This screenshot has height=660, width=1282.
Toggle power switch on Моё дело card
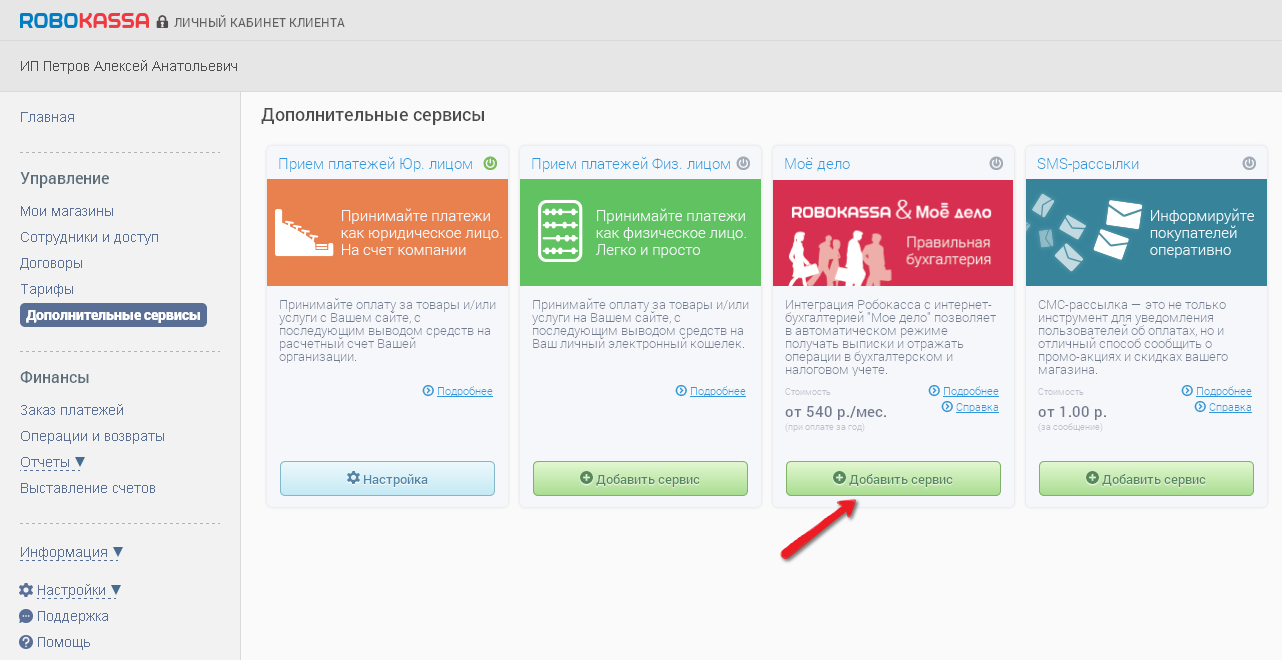point(996,163)
